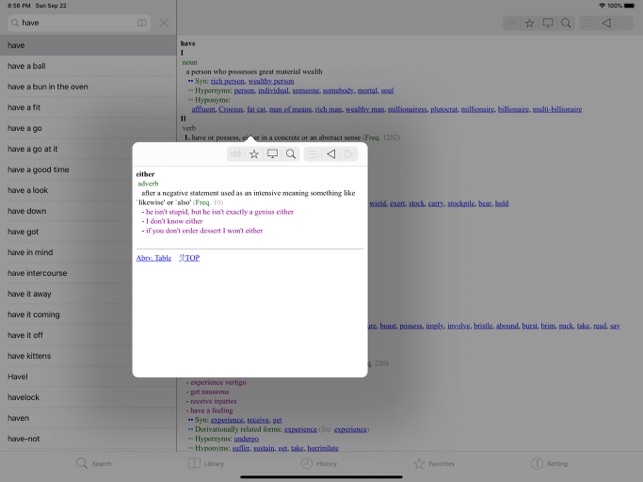643x482 pixels.
Task: Open the Setting tab
Action: click(x=549, y=464)
